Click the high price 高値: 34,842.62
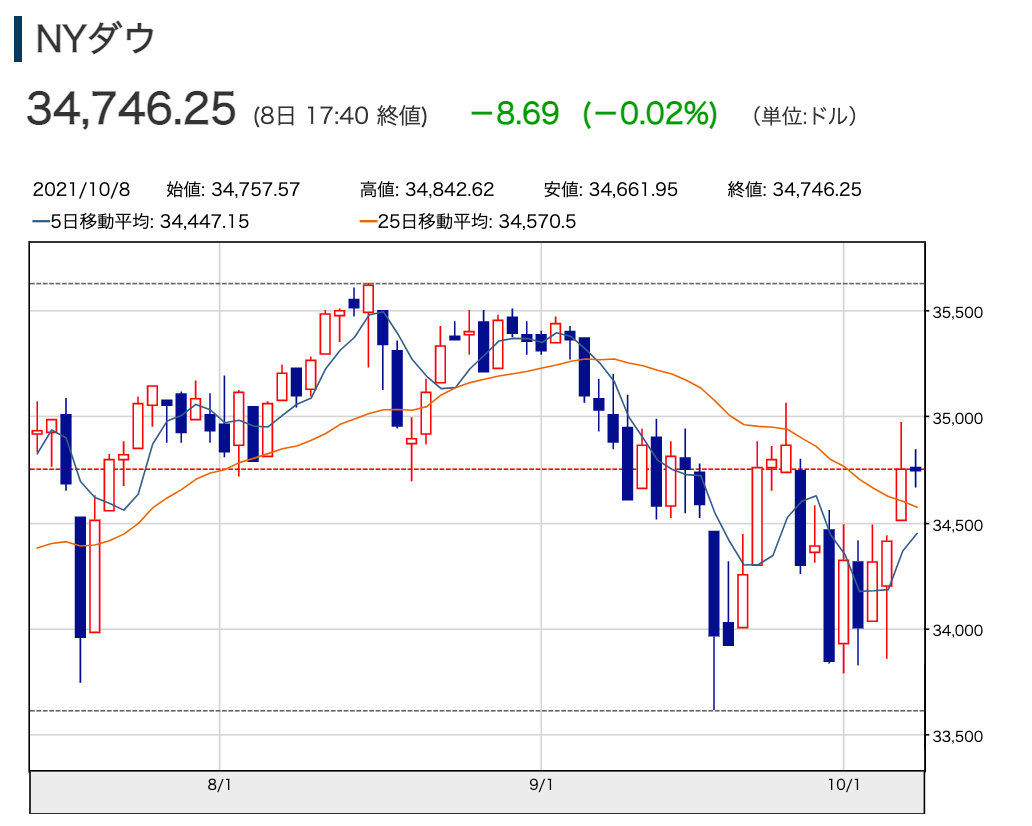Image resolution: width=1032 pixels, height=826 pixels. pyautogui.click(x=426, y=190)
